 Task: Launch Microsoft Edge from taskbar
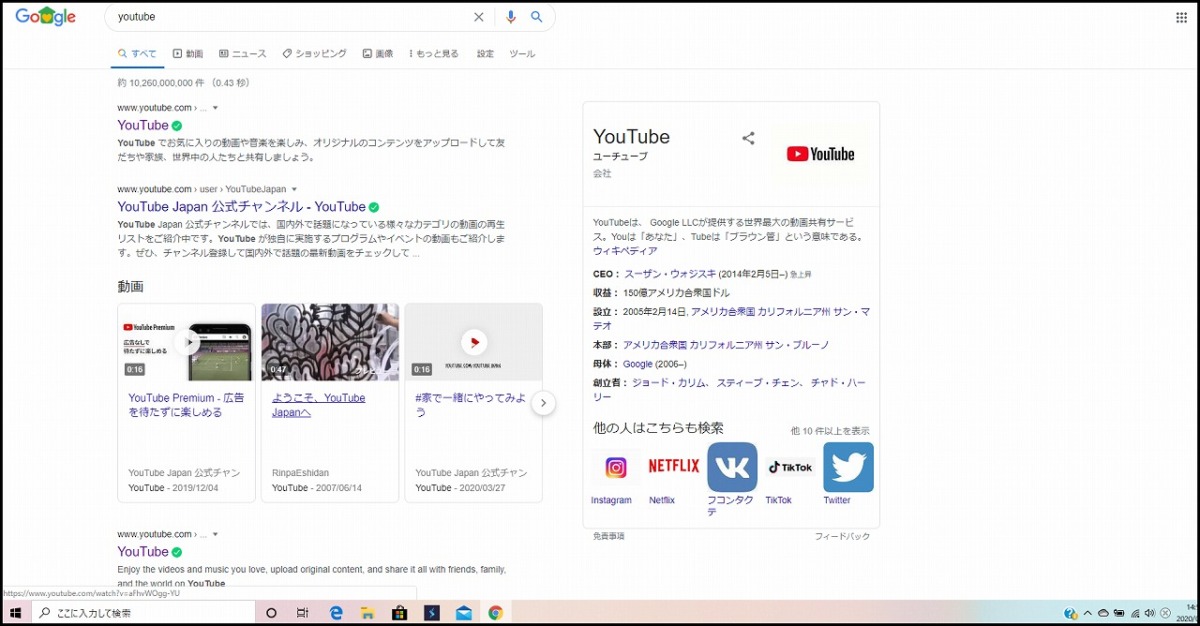pos(336,613)
